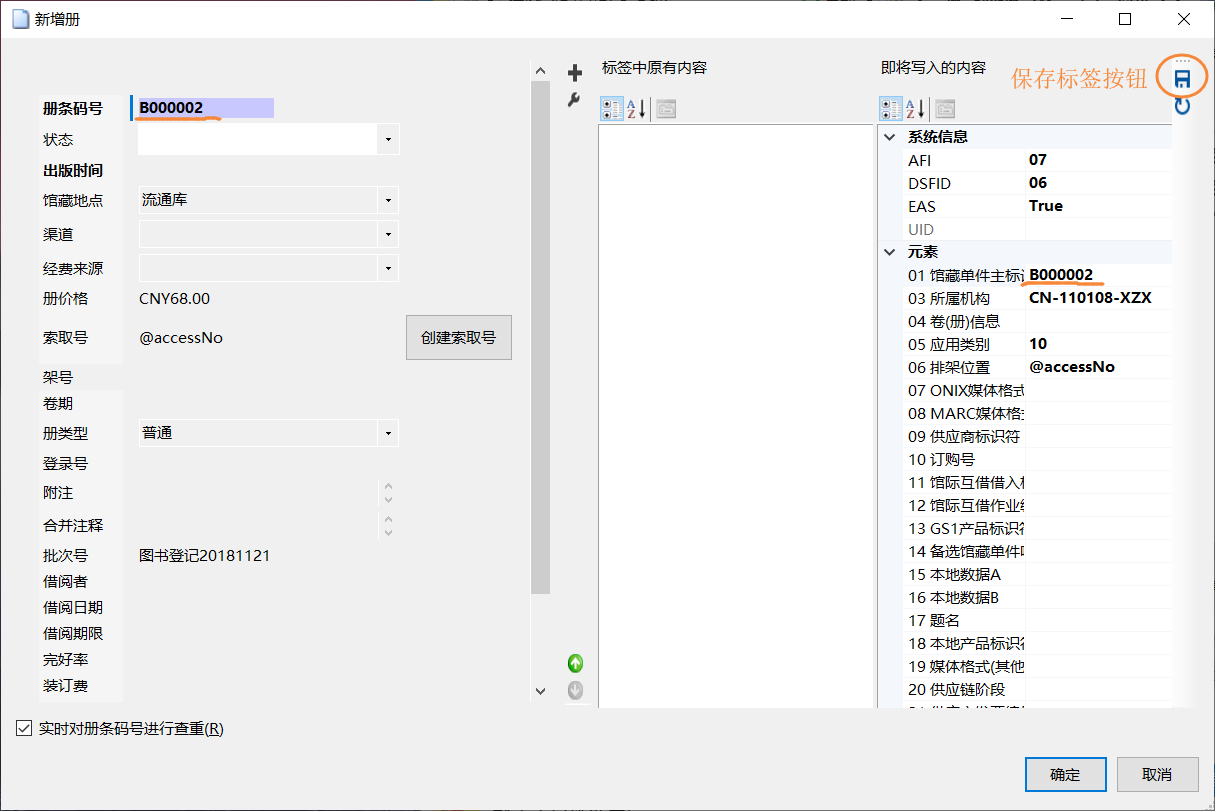
Task: Select Alphabetical sort in 标签中原有内容 grid
Action: pos(637,109)
